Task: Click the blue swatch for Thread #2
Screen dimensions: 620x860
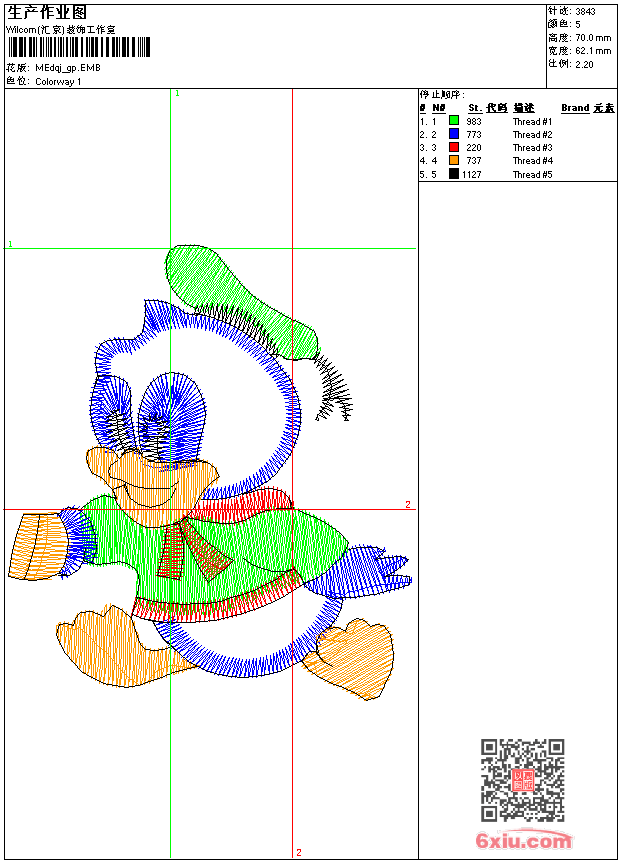Action: pyautogui.click(x=454, y=133)
